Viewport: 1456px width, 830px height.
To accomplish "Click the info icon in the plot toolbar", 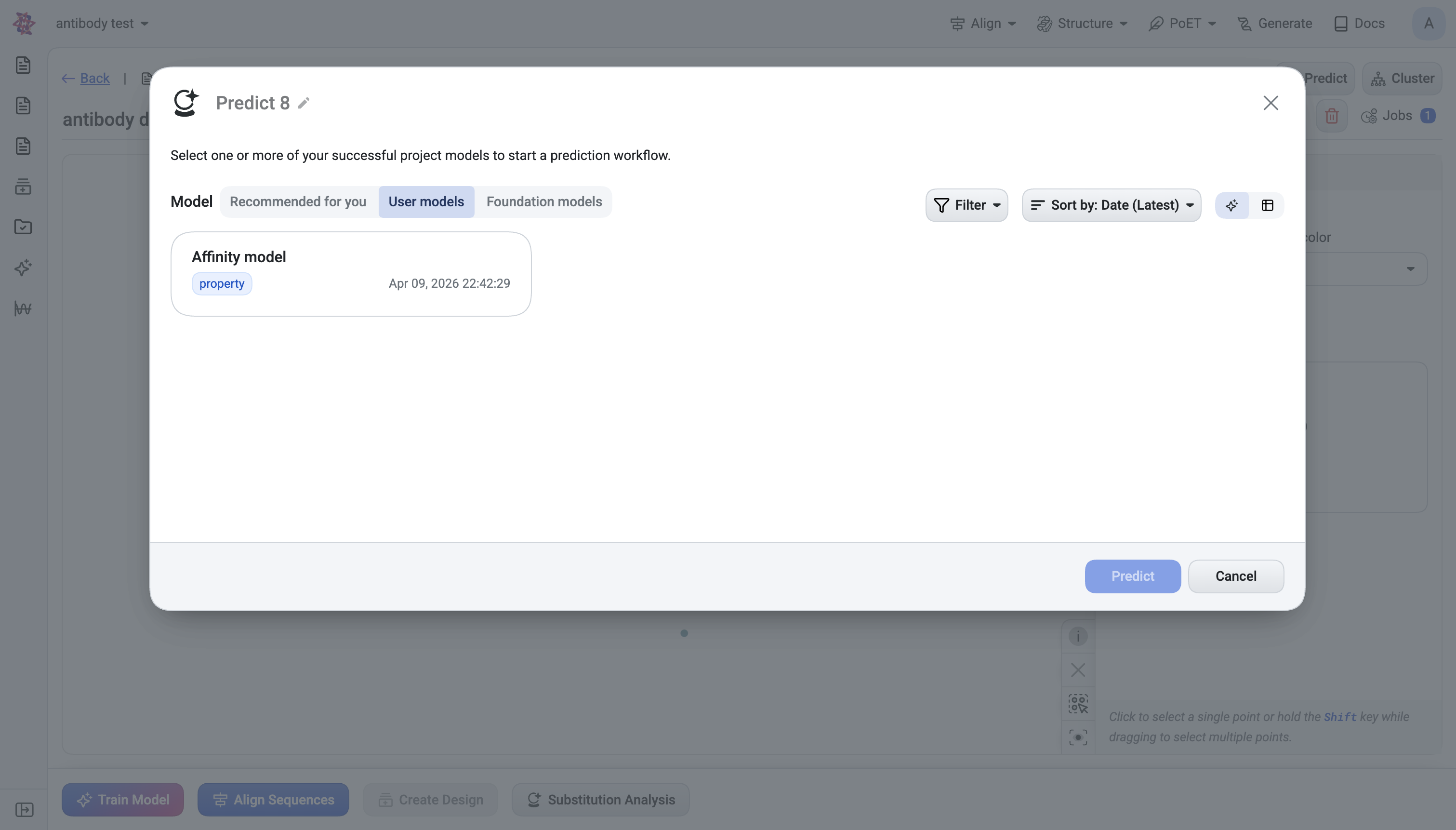I will tap(1078, 636).
